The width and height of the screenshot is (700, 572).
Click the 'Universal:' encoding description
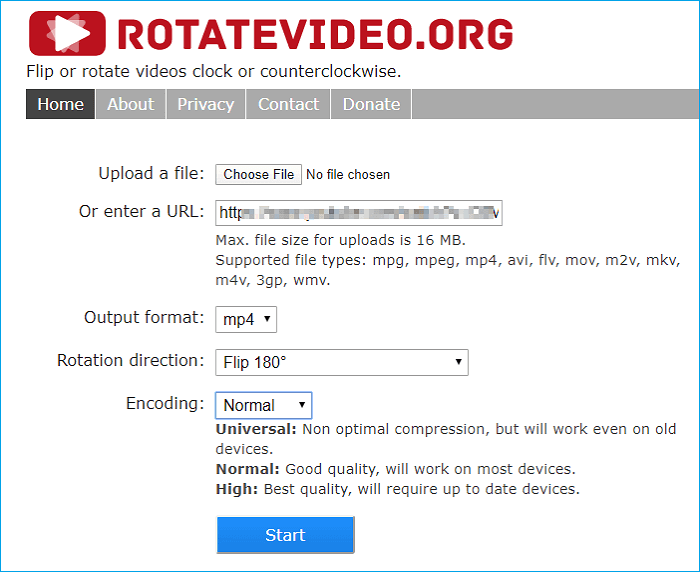[x=446, y=439]
